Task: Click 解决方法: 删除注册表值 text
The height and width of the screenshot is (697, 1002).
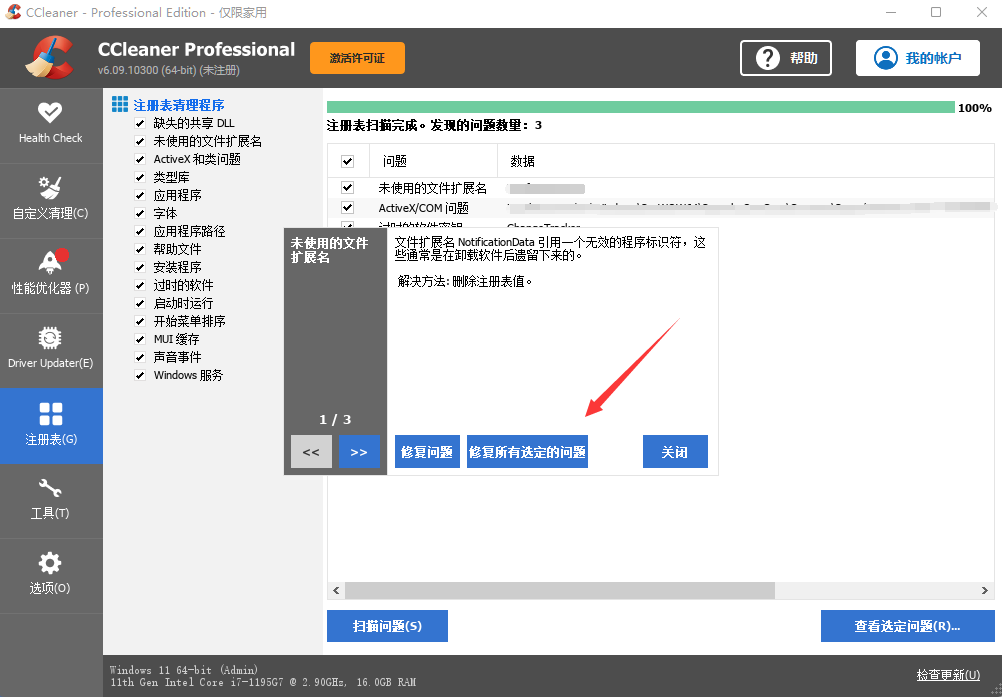Action: point(465,281)
